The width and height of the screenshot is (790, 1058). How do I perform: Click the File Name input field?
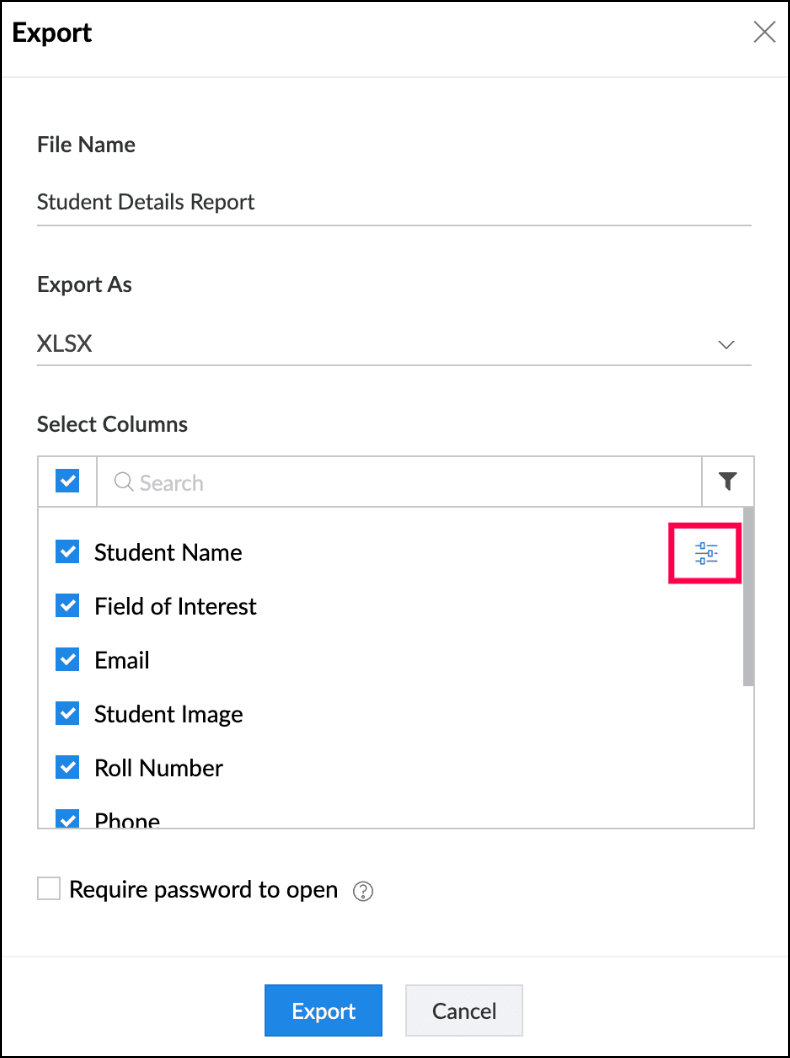pyautogui.click(x=393, y=202)
